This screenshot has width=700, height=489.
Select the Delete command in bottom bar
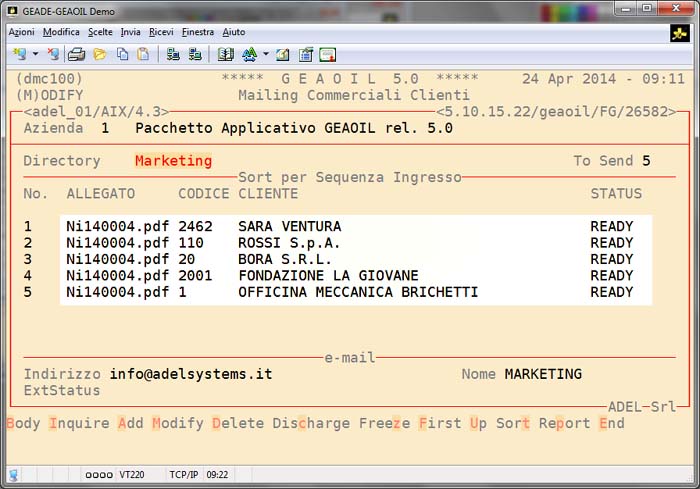click(x=237, y=423)
